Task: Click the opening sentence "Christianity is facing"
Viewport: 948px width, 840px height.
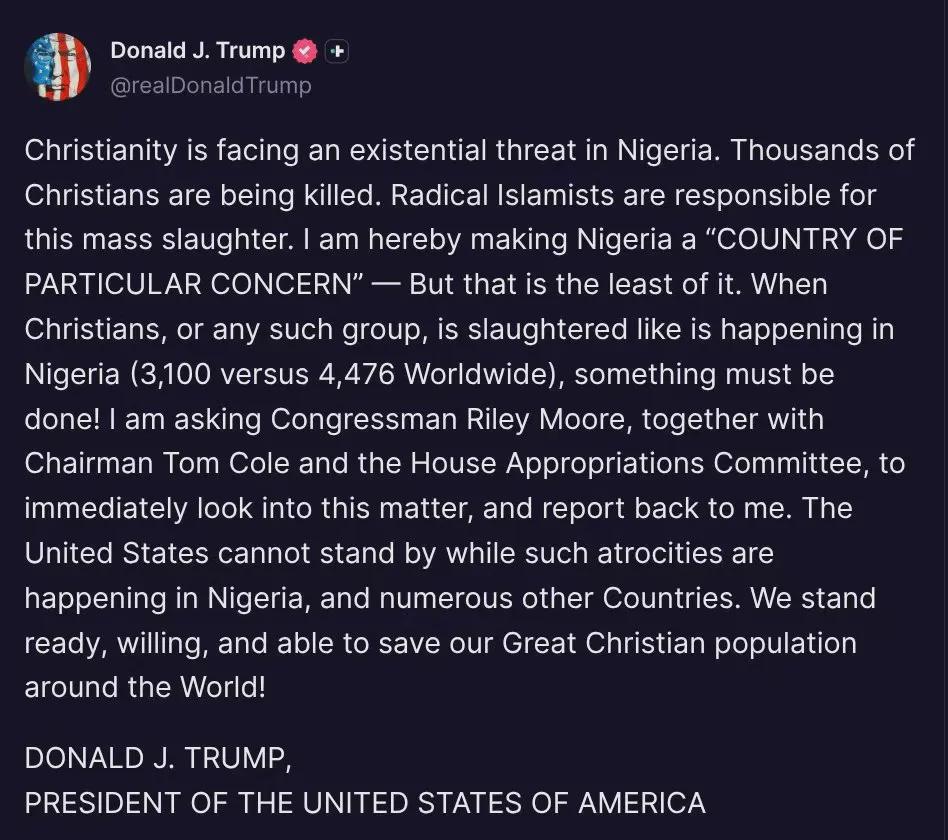Action: [150, 151]
